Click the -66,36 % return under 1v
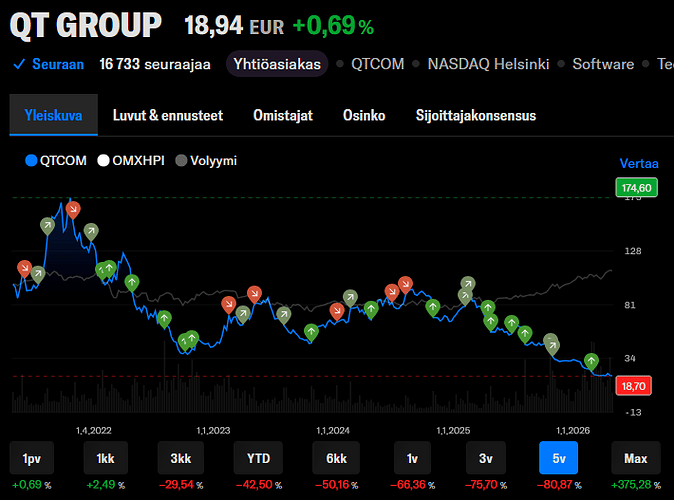Screen dimensions: 674x500 click(412, 485)
